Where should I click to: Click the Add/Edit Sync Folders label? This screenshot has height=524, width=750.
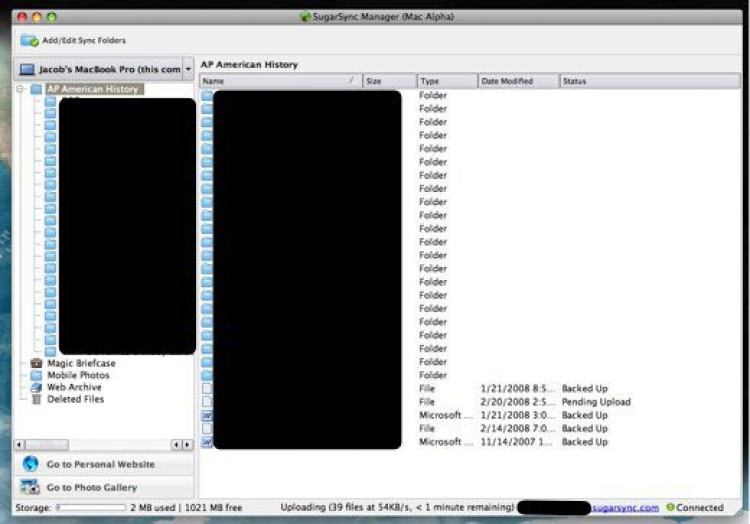click(x=84, y=41)
